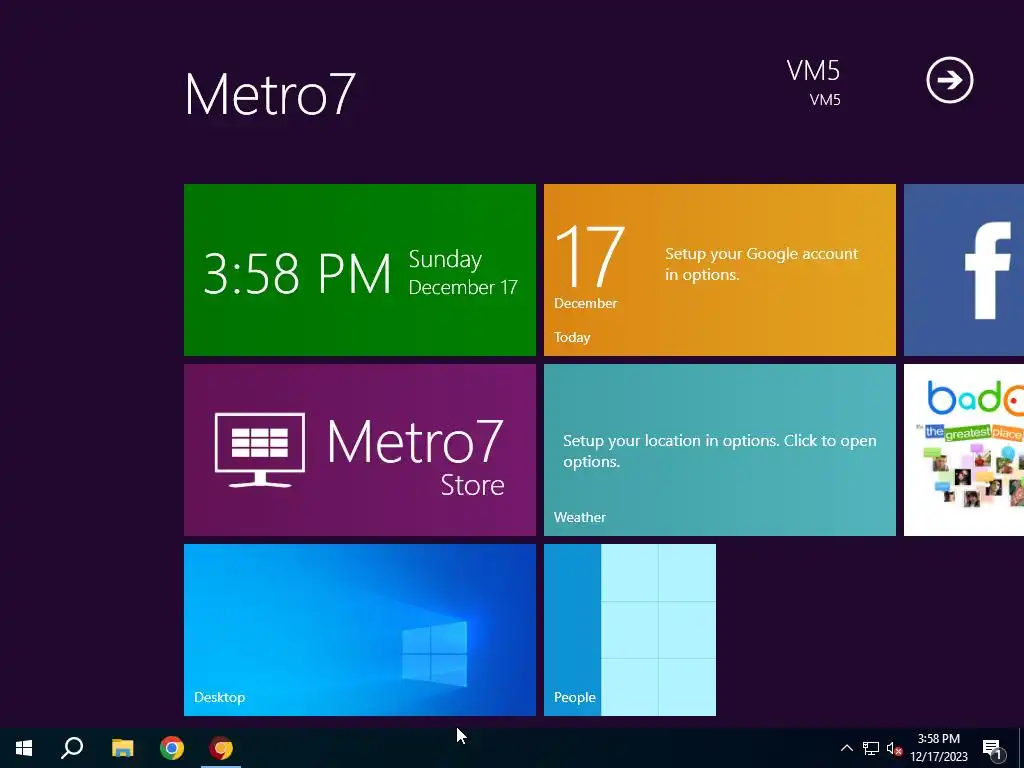Switch to the red Chrome-style taskbar app
The image size is (1024, 768).
(221, 748)
